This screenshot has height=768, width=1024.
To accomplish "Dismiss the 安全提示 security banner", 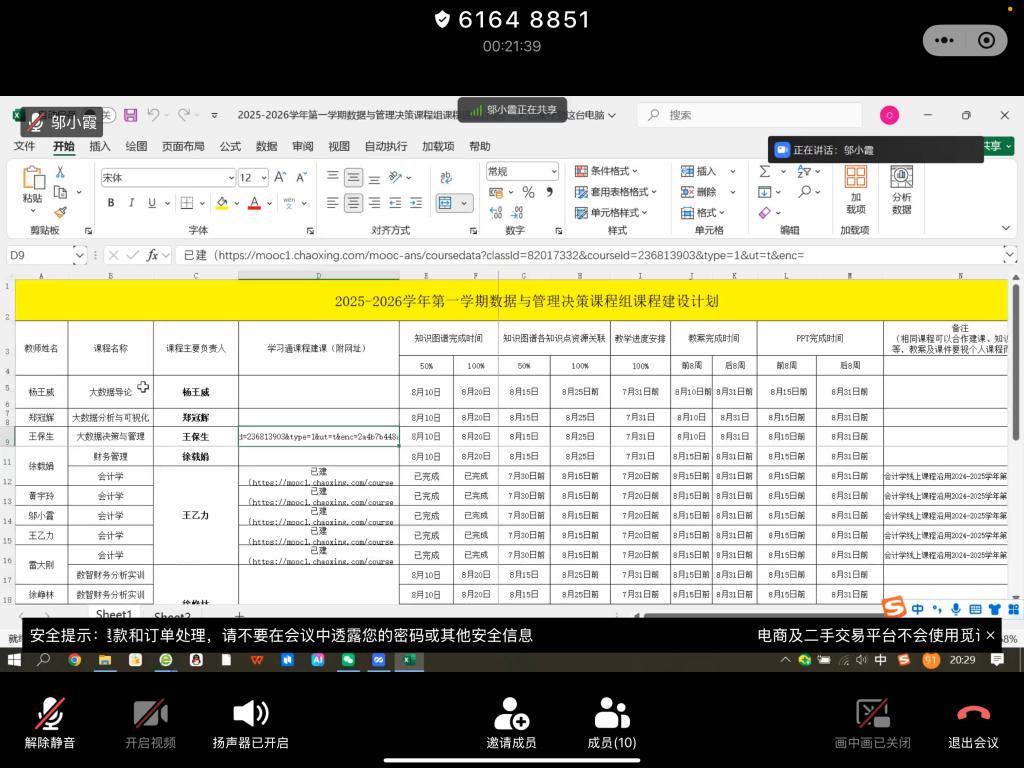I will [990, 635].
